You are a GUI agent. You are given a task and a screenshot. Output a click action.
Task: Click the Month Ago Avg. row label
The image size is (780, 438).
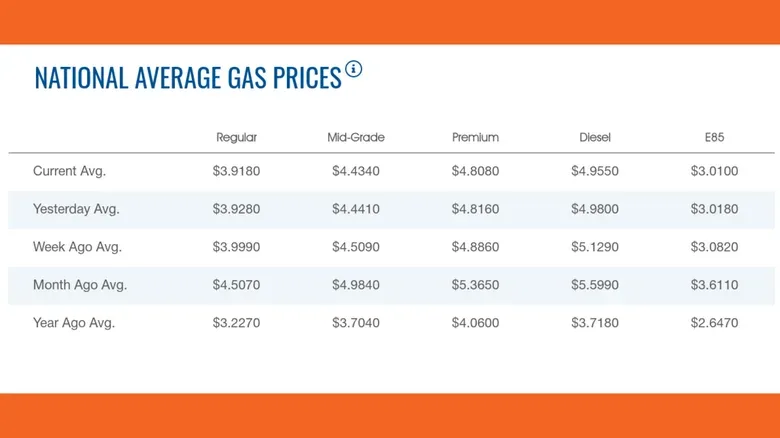tap(80, 285)
